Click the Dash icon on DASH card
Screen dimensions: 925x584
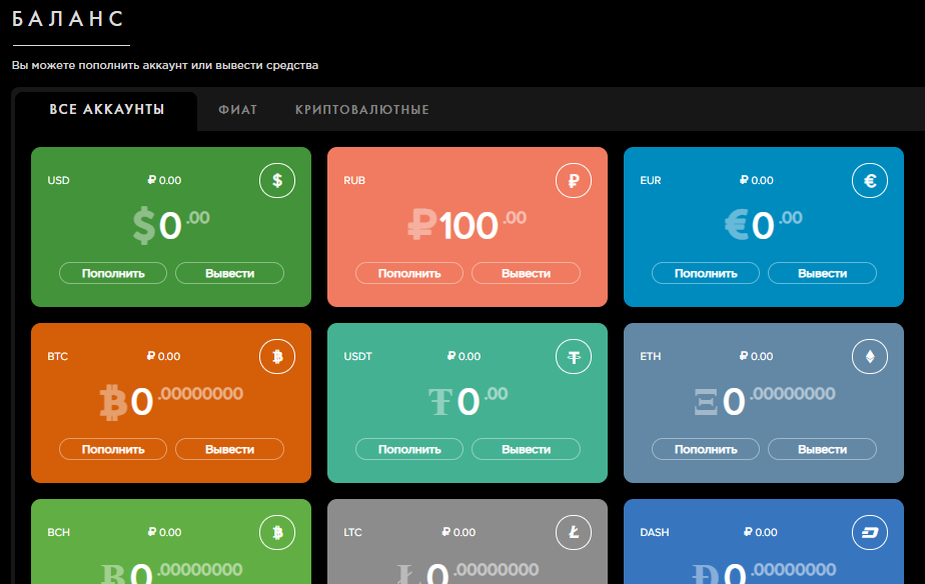[870, 532]
